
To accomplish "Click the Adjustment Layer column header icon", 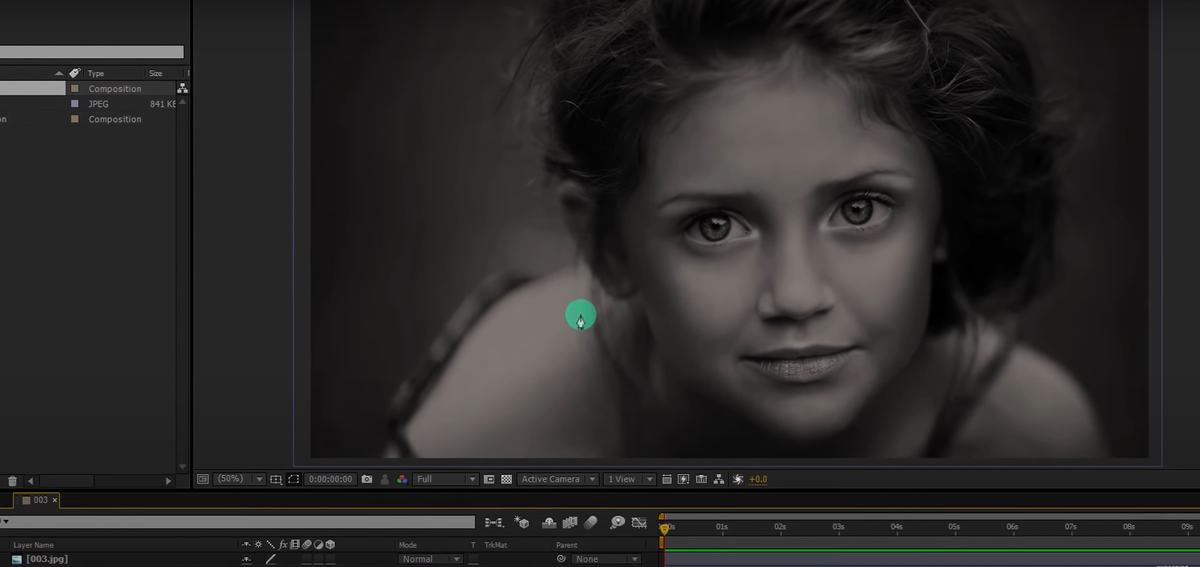I will coord(318,545).
